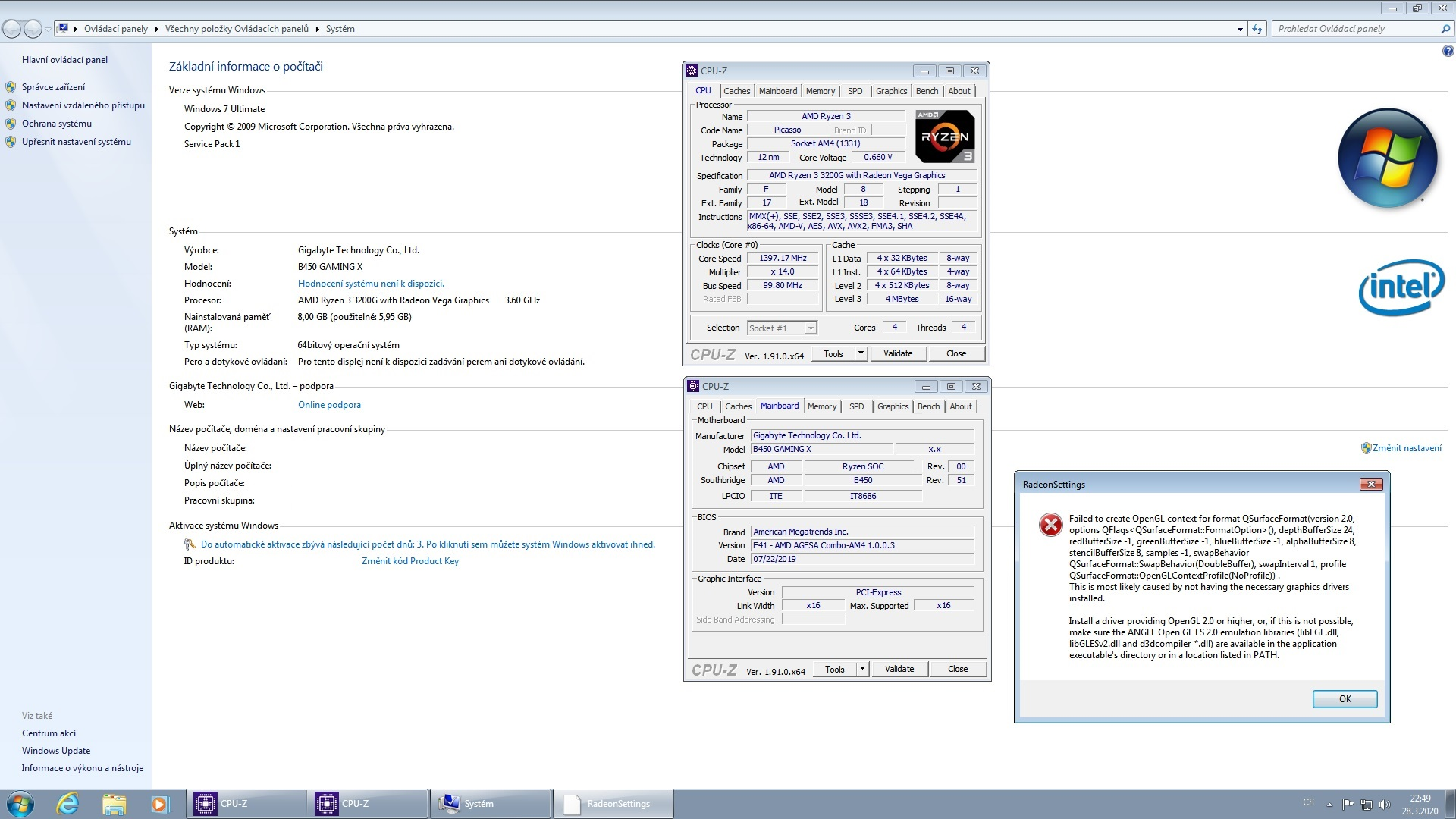Open the Socket #1 selection combo box
The height and width of the screenshot is (819, 1456).
coord(782,328)
